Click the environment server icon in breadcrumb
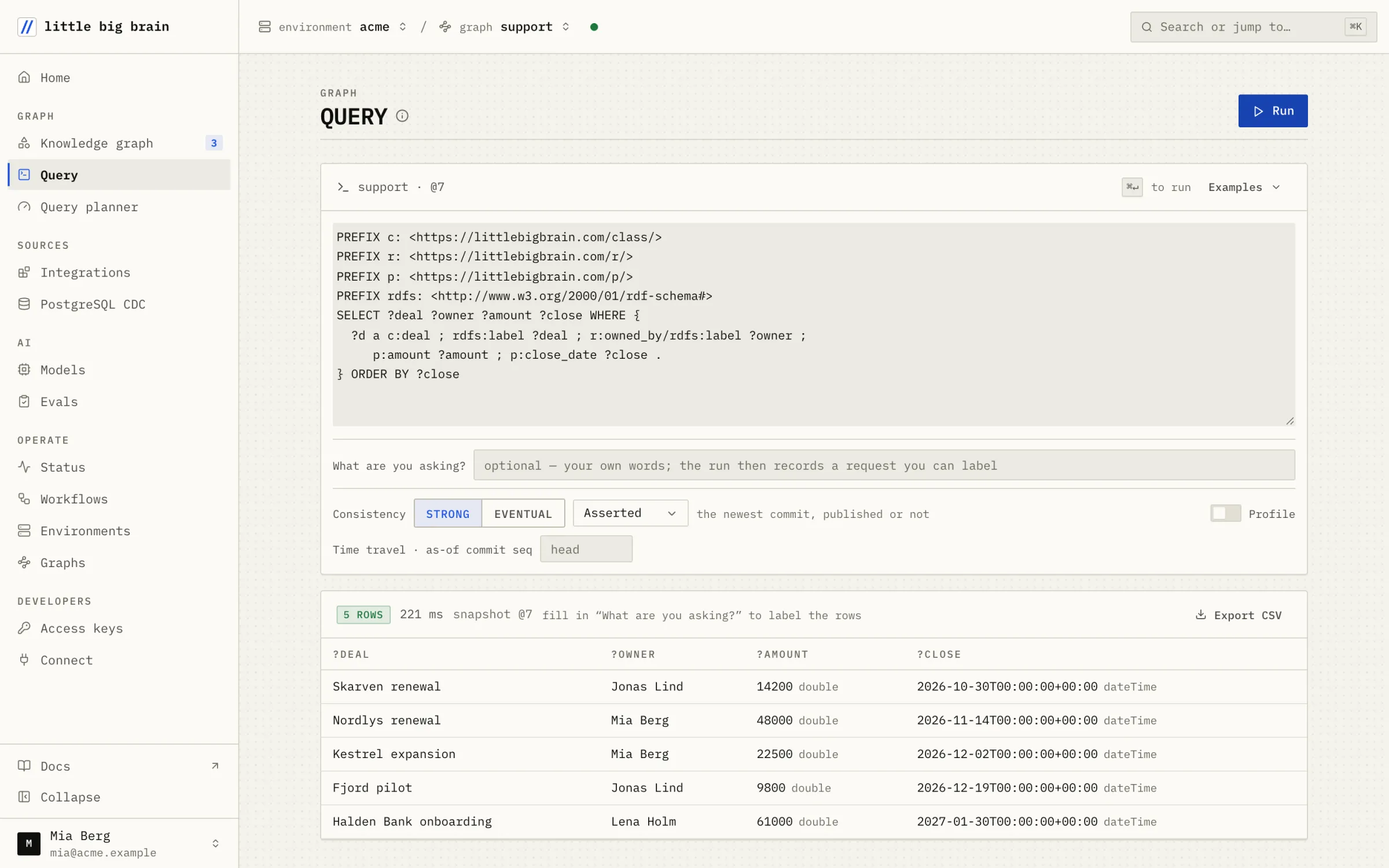Screen dimensions: 1389x868 point(264,27)
